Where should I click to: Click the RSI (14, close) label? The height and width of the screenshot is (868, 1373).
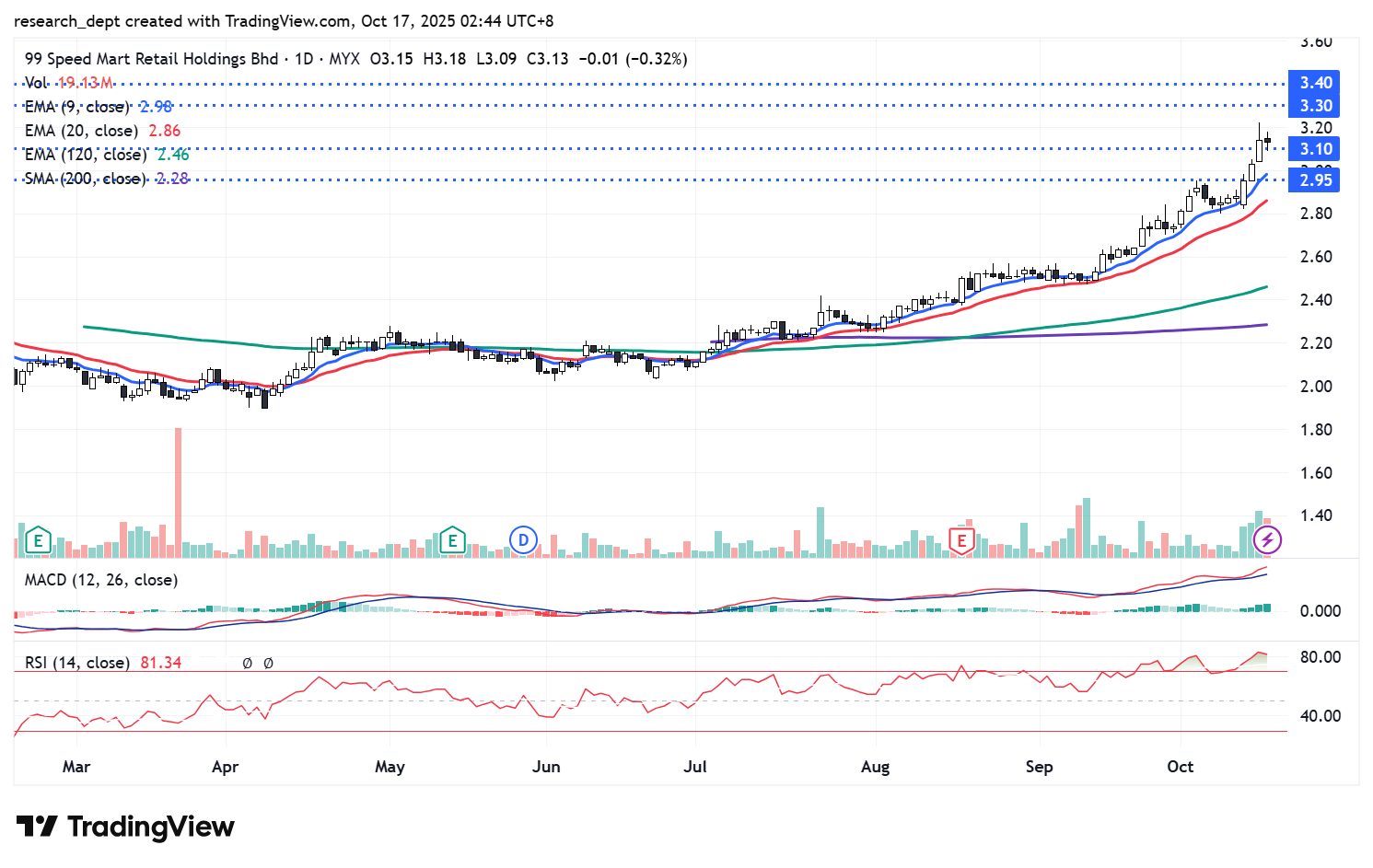pyautogui.click(x=77, y=663)
